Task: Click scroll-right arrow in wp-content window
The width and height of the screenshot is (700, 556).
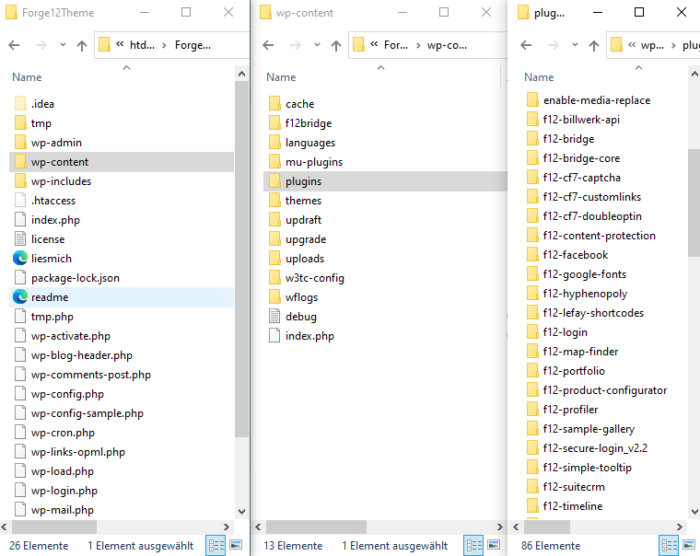Action: coord(500,527)
